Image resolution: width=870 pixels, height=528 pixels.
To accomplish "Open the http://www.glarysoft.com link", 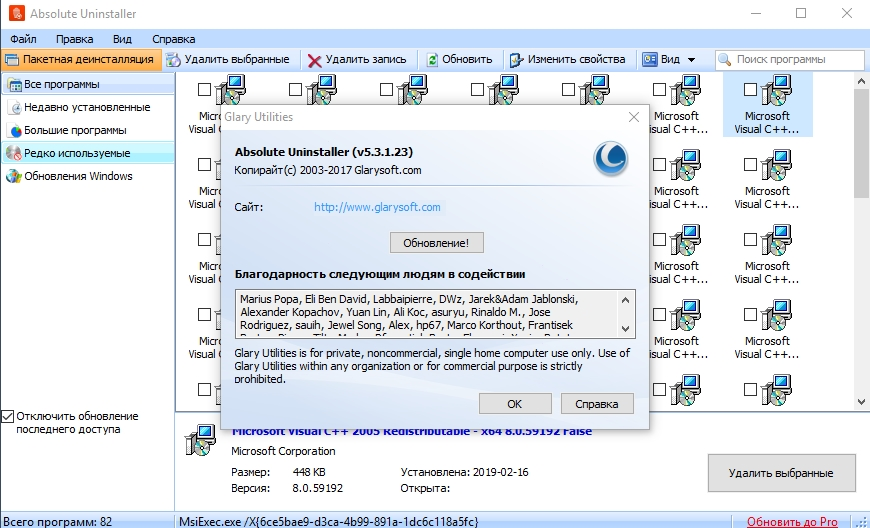I will pos(377,207).
